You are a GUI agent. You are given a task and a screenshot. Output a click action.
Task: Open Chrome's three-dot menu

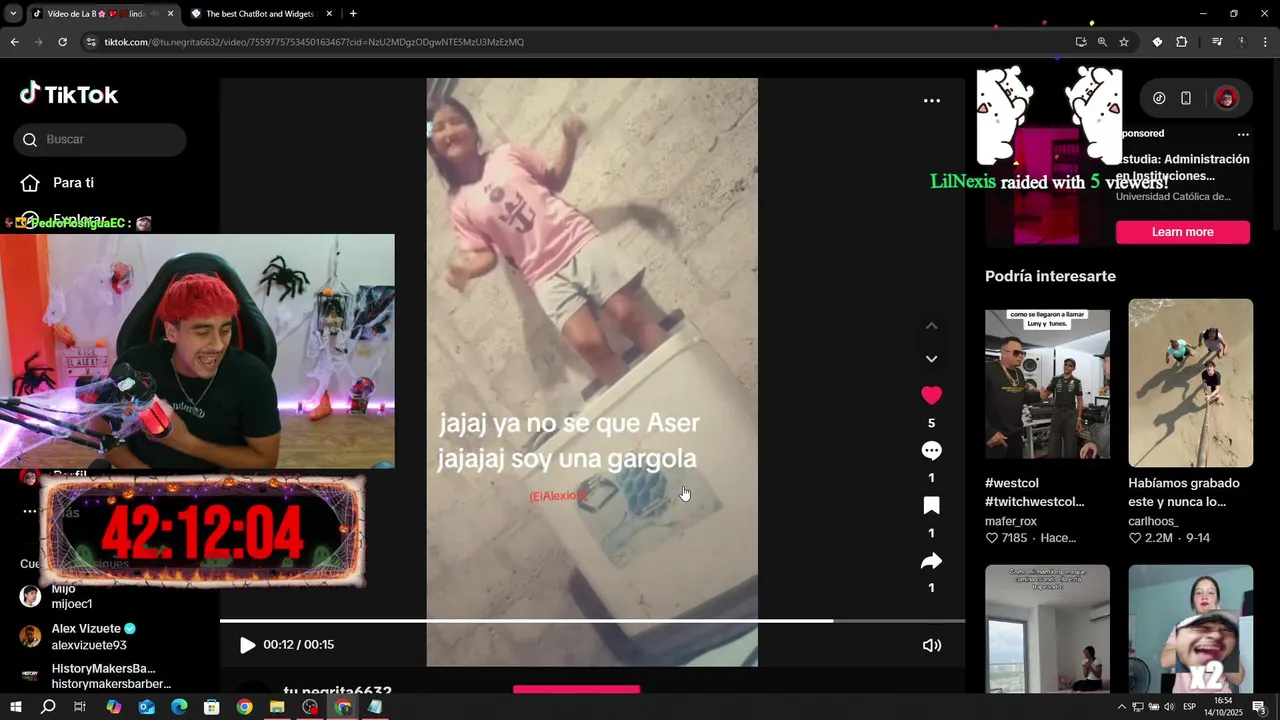[x=1266, y=42]
